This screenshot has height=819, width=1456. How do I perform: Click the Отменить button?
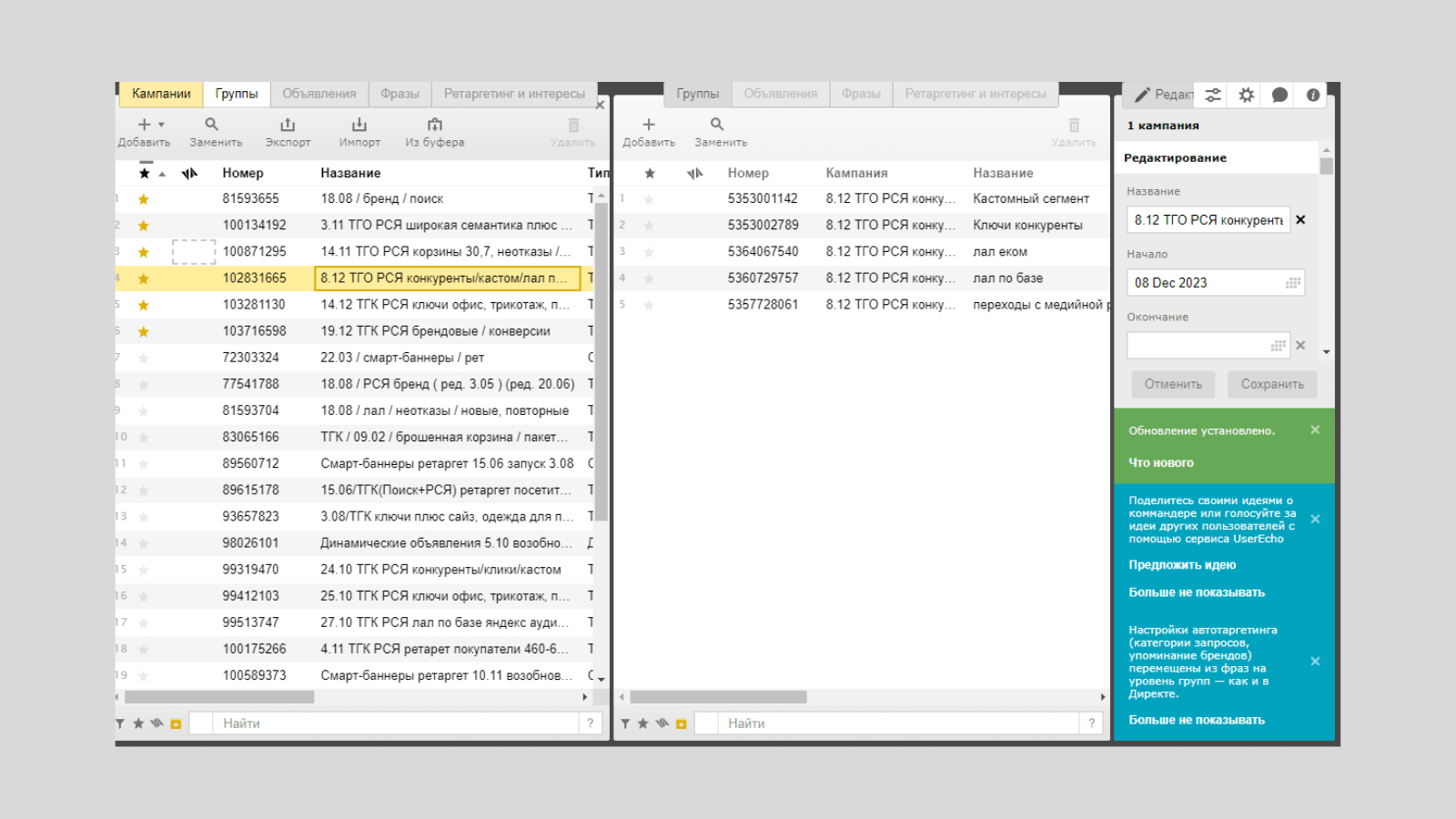tap(1173, 384)
